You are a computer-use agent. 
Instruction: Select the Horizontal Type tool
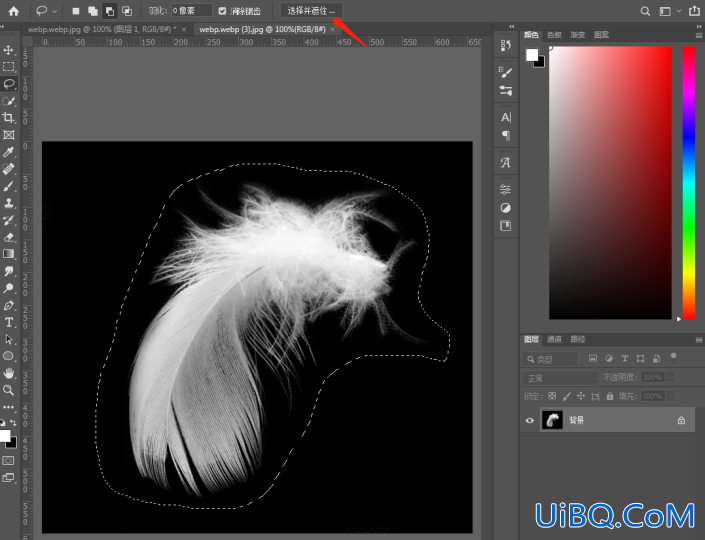(x=9, y=322)
